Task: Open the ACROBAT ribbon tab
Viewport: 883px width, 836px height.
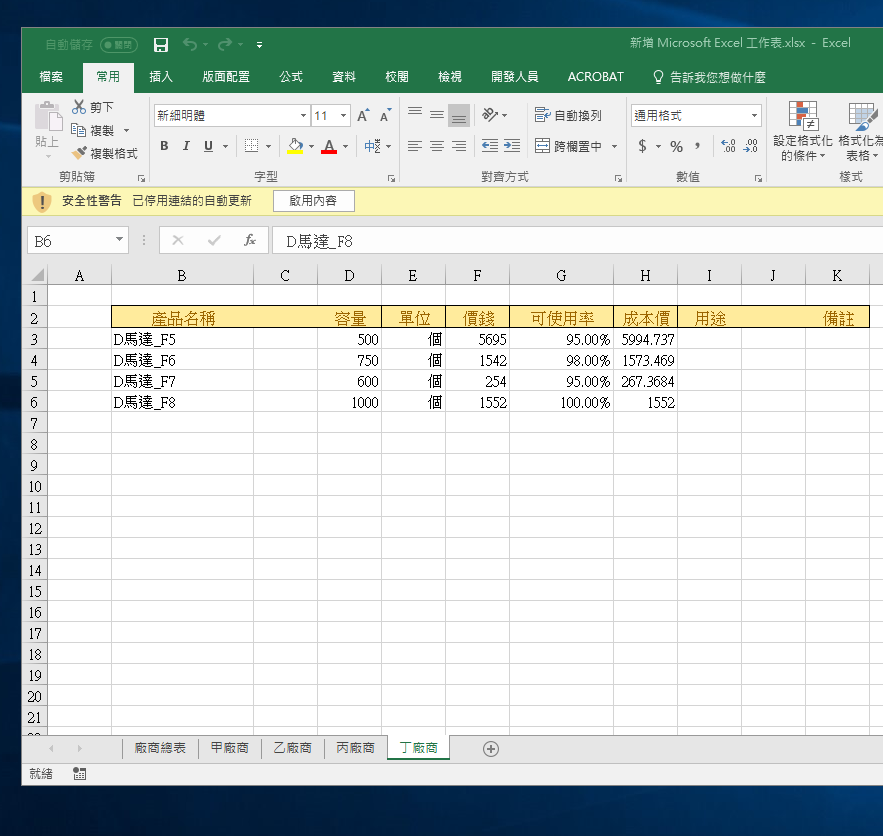Action: [596, 77]
